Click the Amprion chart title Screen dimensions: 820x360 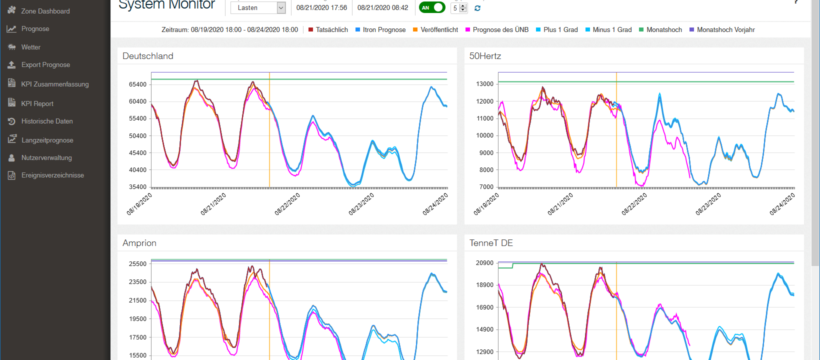139,243
